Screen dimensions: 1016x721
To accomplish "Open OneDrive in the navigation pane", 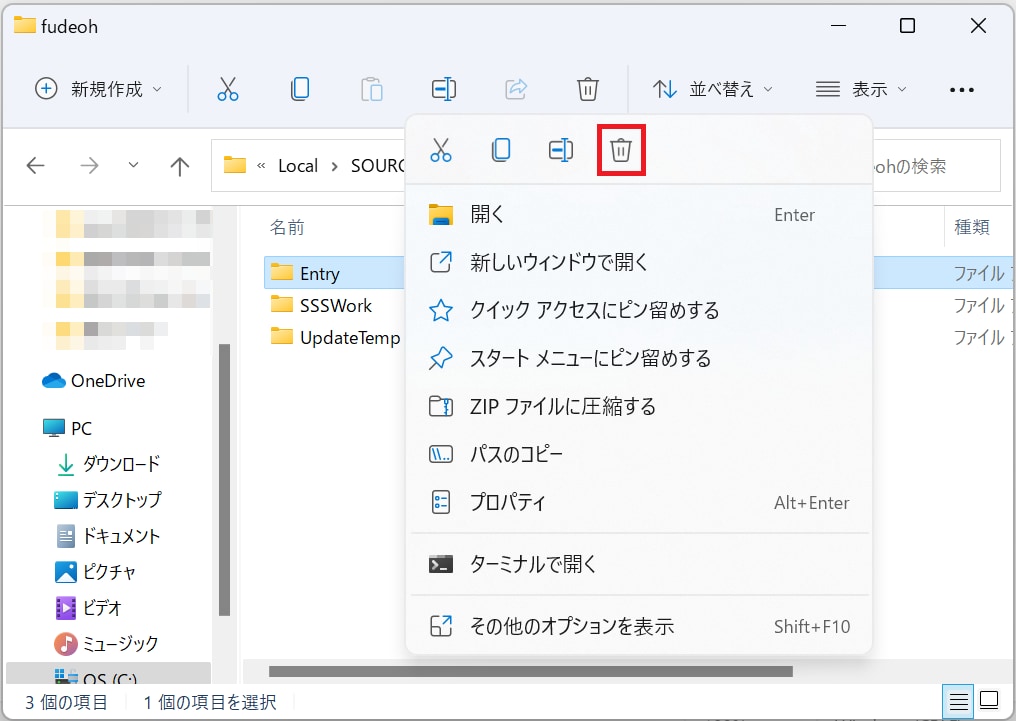I will pyautogui.click(x=93, y=381).
